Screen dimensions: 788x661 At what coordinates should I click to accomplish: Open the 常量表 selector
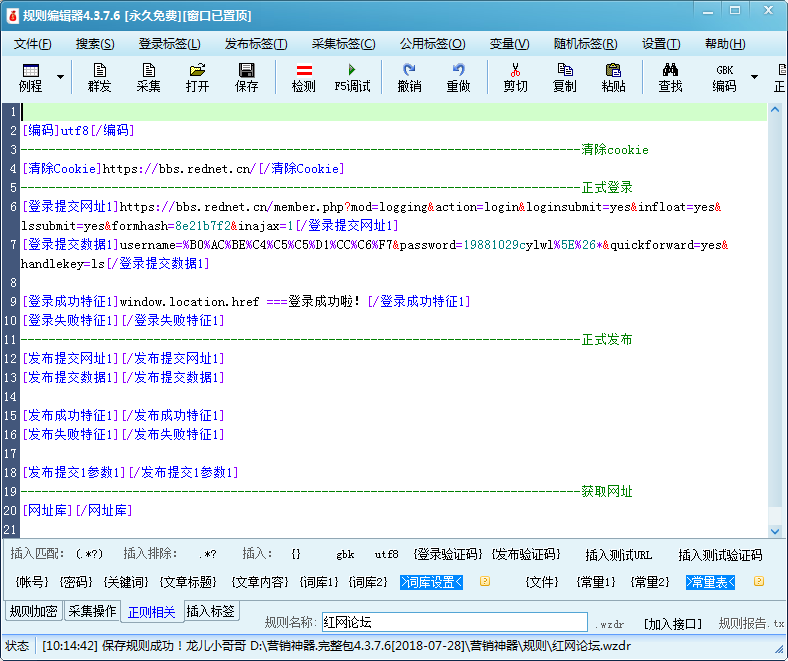[710, 581]
